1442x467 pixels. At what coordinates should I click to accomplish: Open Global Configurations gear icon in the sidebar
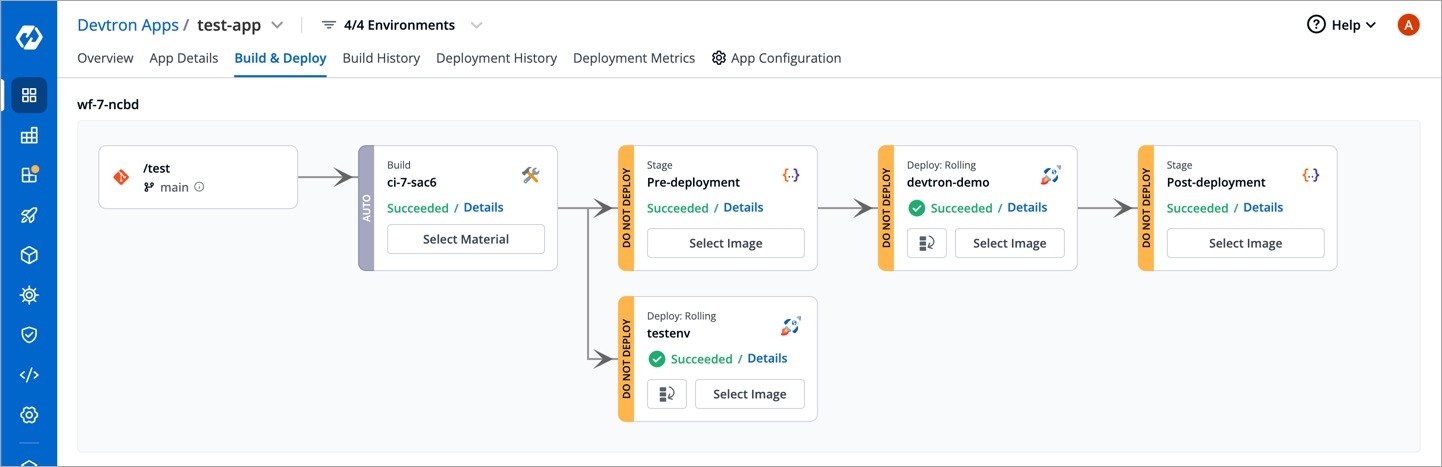(x=29, y=415)
